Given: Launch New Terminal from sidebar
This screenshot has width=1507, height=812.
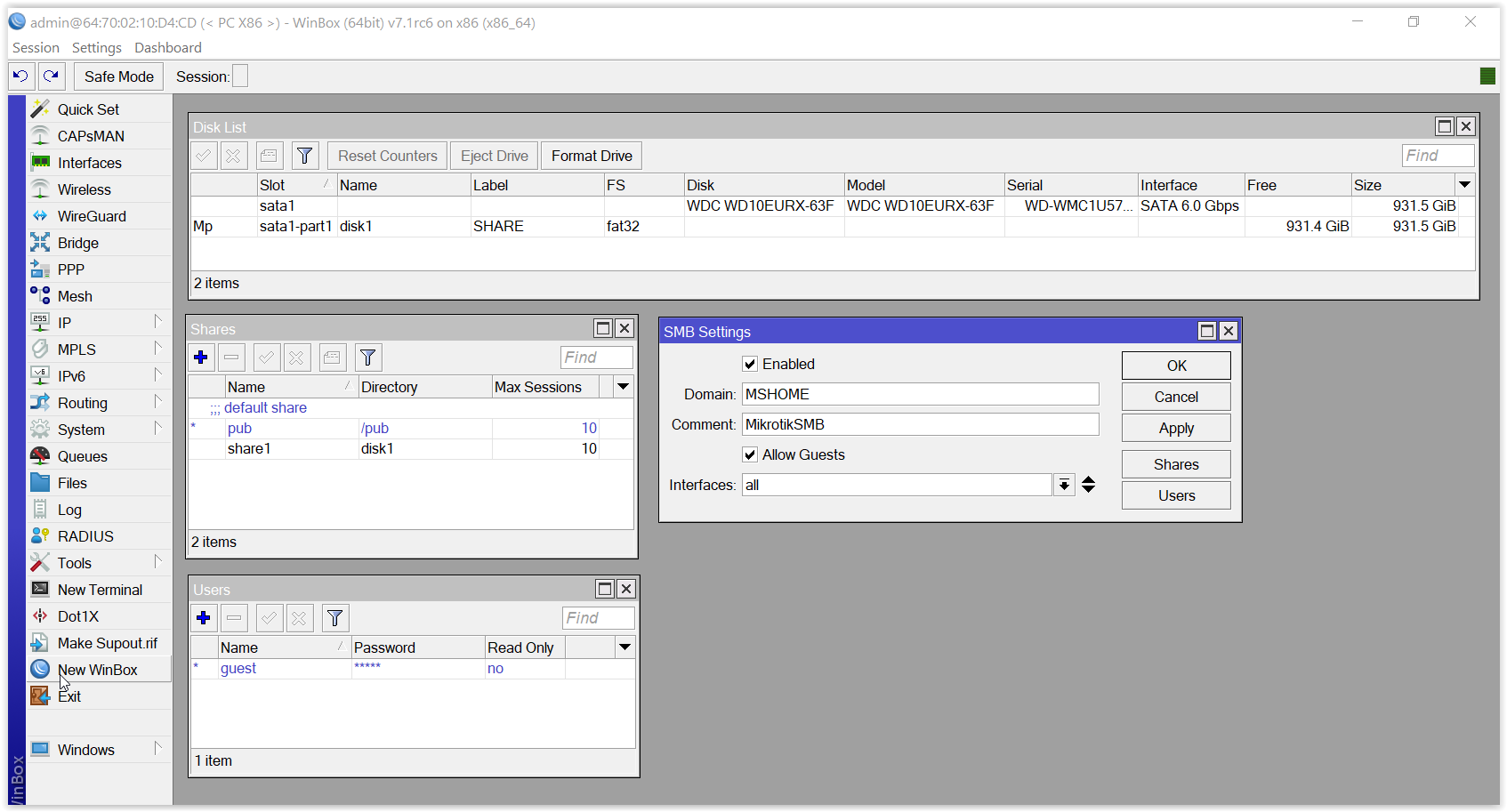Looking at the screenshot, I should tap(100, 590).
